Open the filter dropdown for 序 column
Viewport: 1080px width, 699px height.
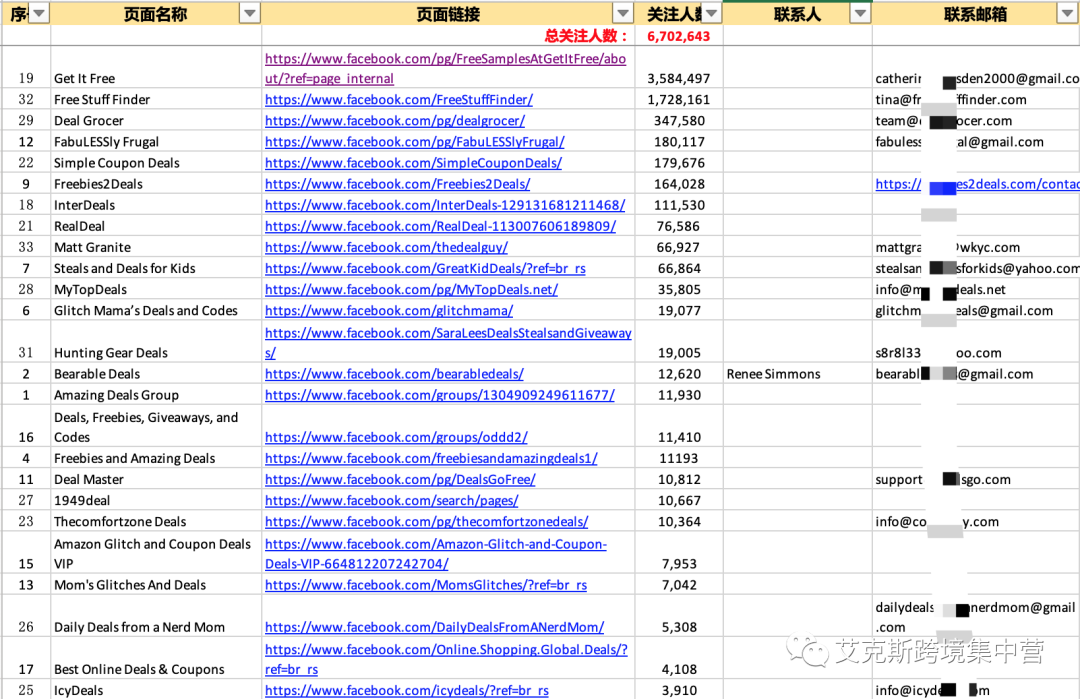[39, 13]
